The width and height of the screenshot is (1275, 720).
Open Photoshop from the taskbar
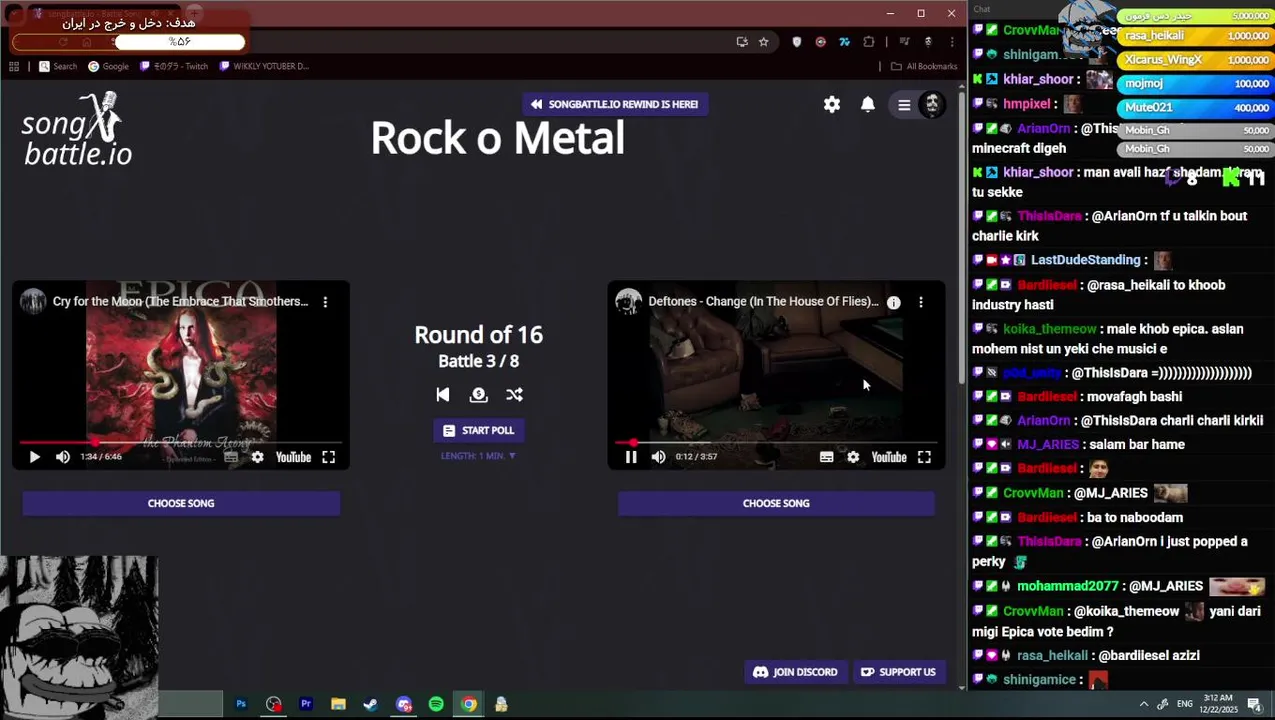point(241,704)
